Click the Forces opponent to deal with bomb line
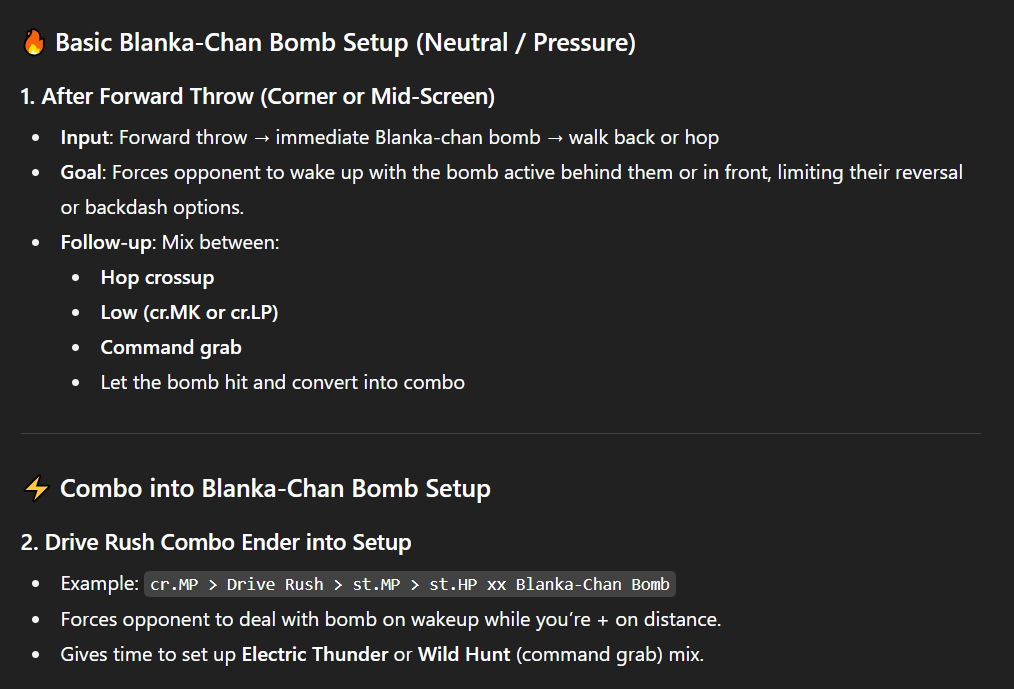 click(x=391, y=620)
